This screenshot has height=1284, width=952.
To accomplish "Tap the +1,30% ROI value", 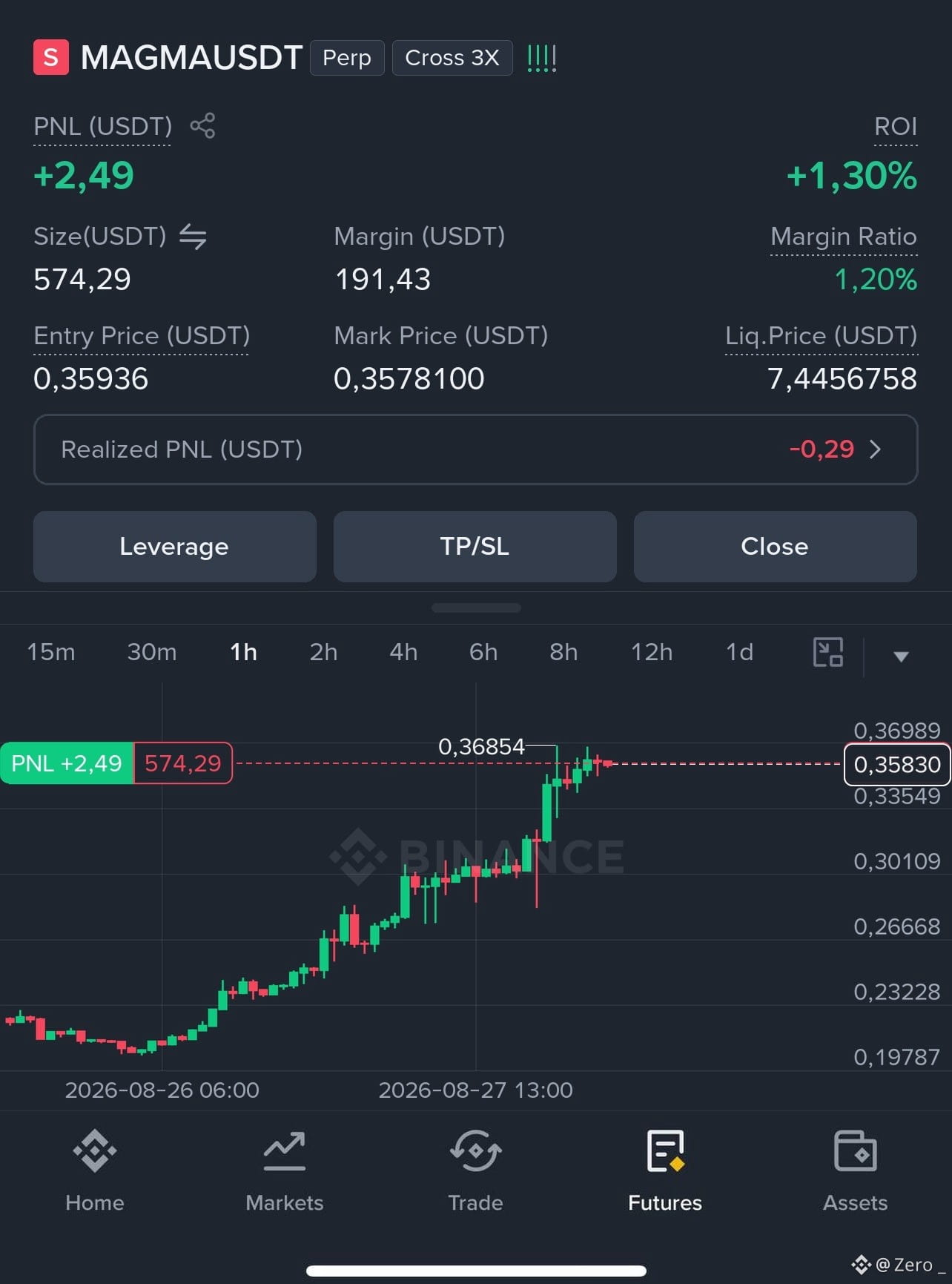I will click(x=852, y=176).
